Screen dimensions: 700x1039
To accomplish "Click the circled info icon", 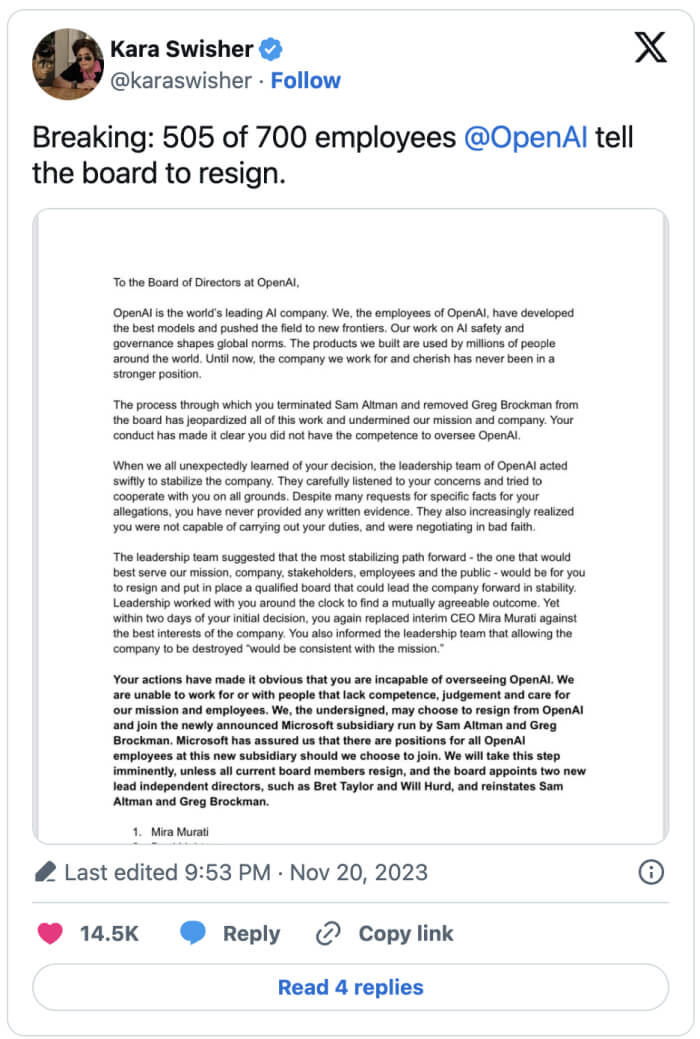I will tap(651, 872).
